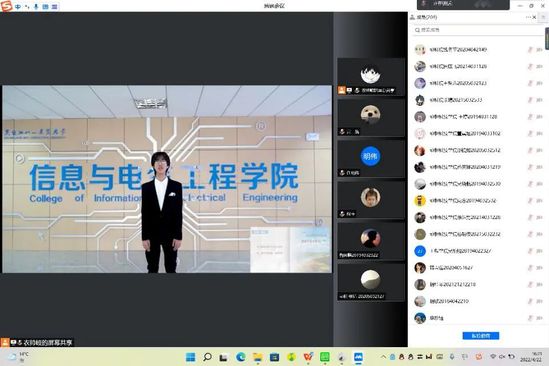Expand the floating meeting bar at top
Screen dimensions: 549x366
coord(463,4)
